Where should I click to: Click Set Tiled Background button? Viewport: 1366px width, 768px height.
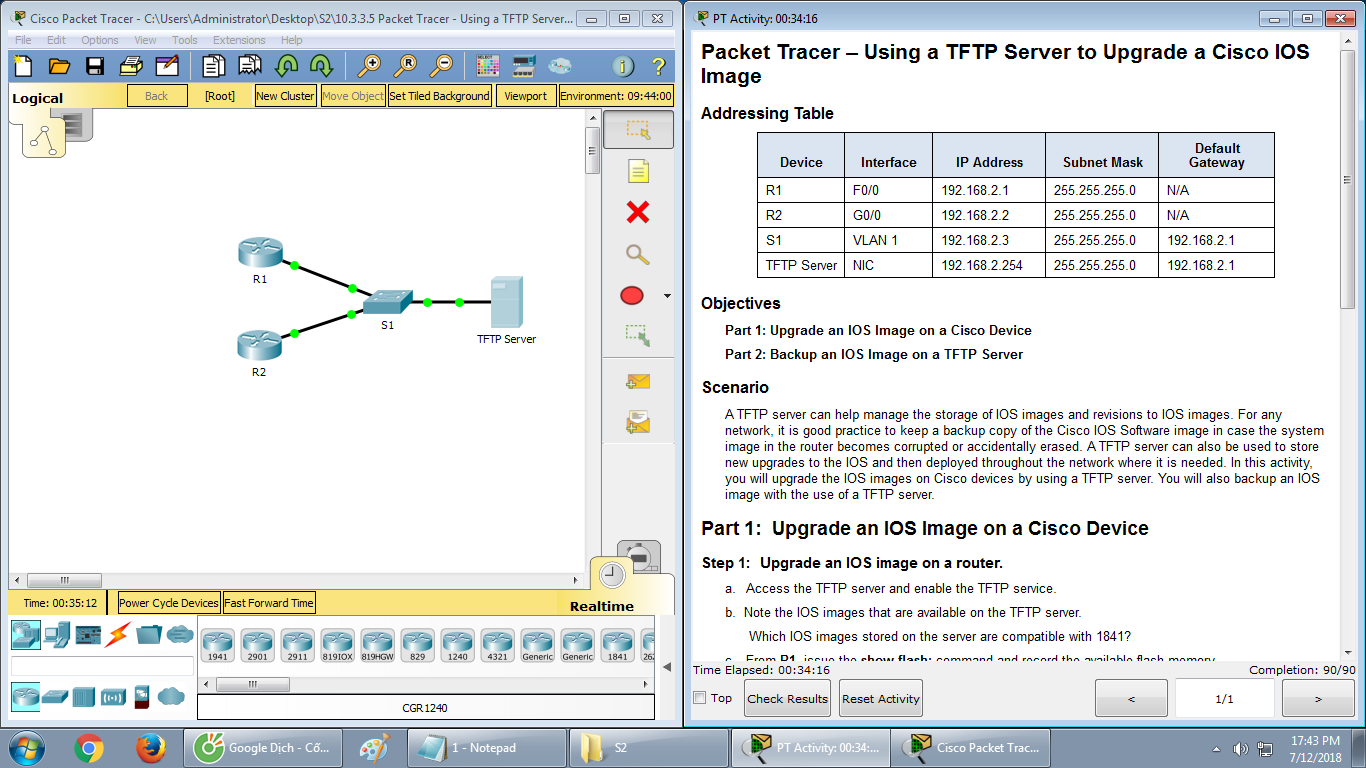pyautogui.click(x=440, y=96)
